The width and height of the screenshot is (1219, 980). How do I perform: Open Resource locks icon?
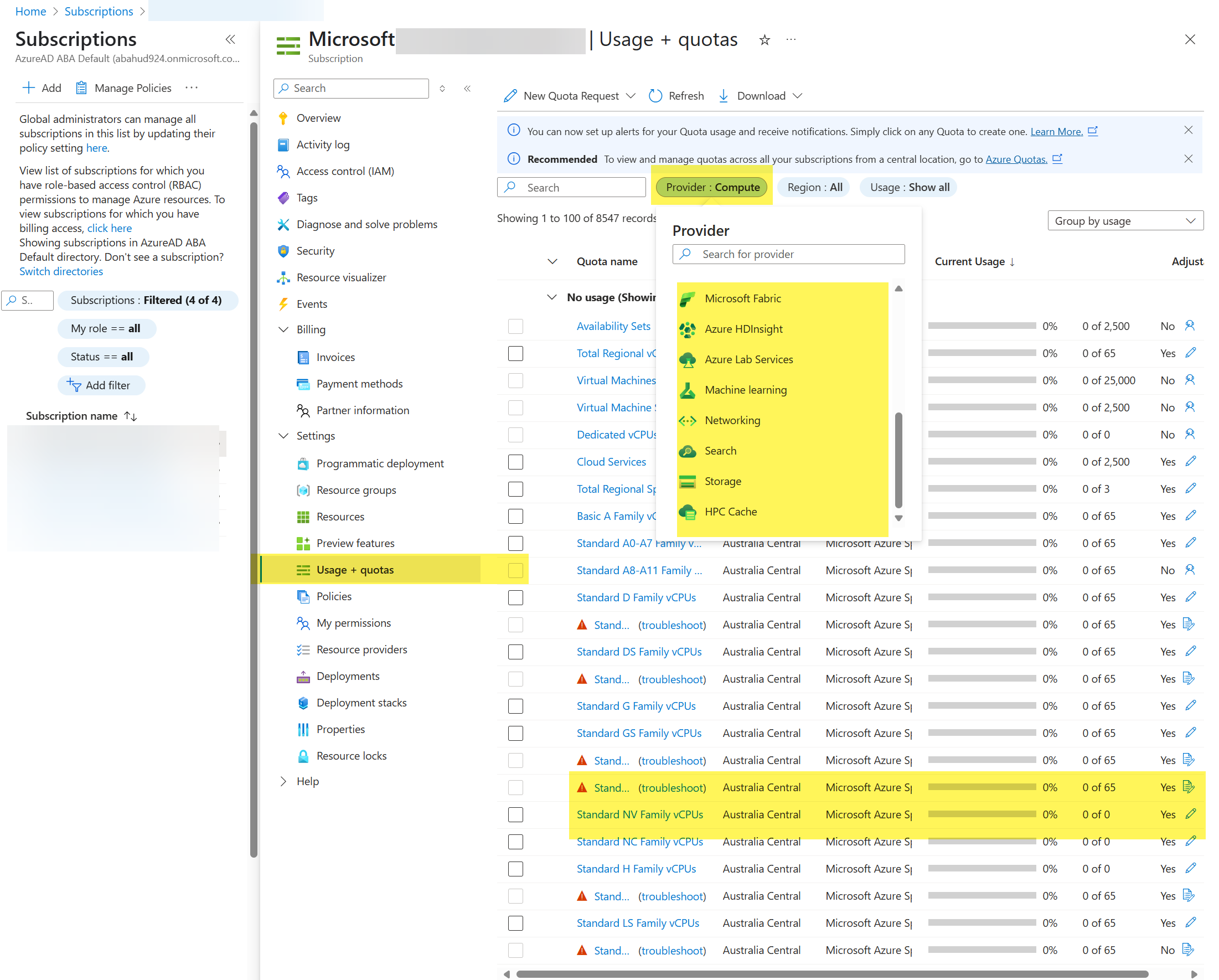[303, 756]
